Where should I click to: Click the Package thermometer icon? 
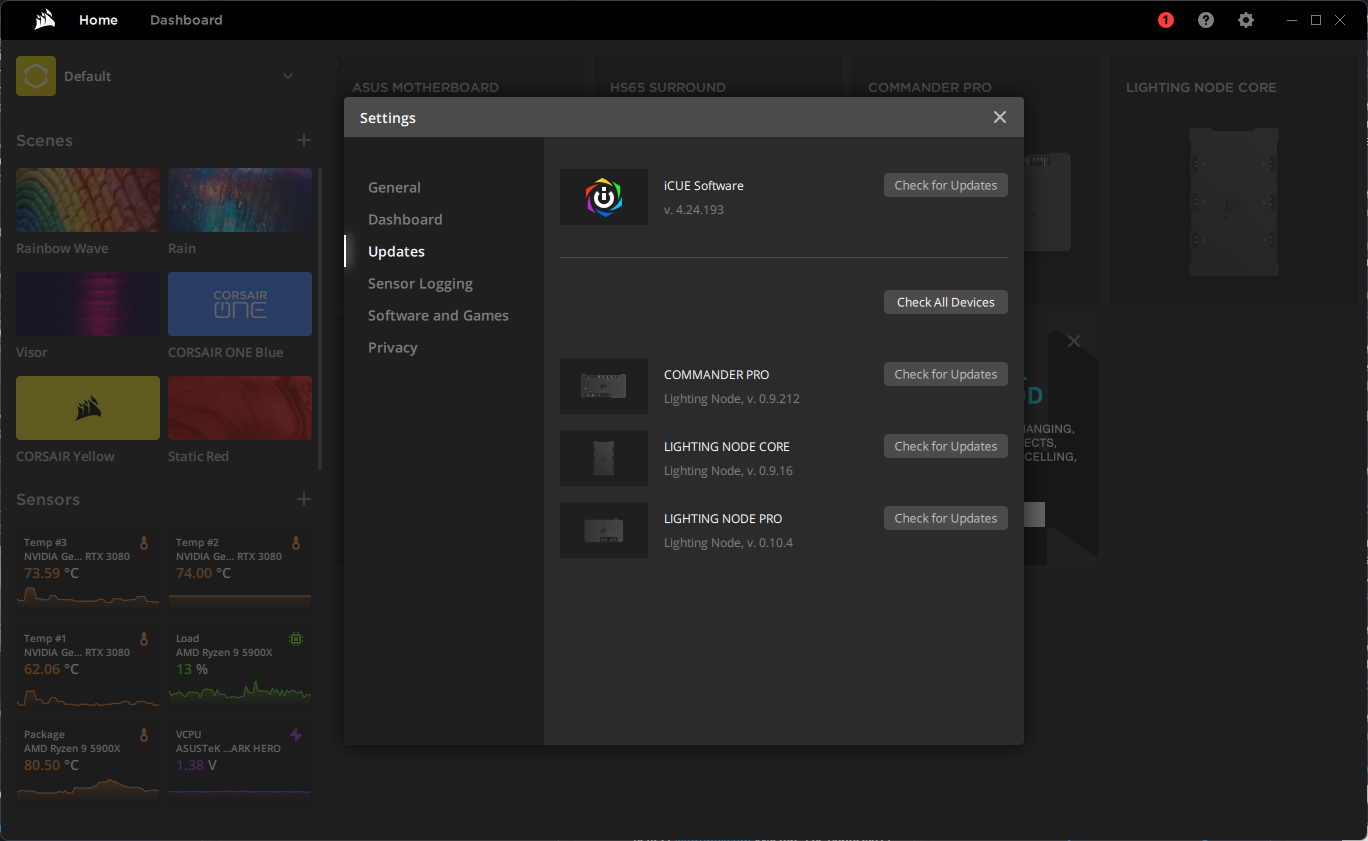pyautogui.click(x=143, y=735)
